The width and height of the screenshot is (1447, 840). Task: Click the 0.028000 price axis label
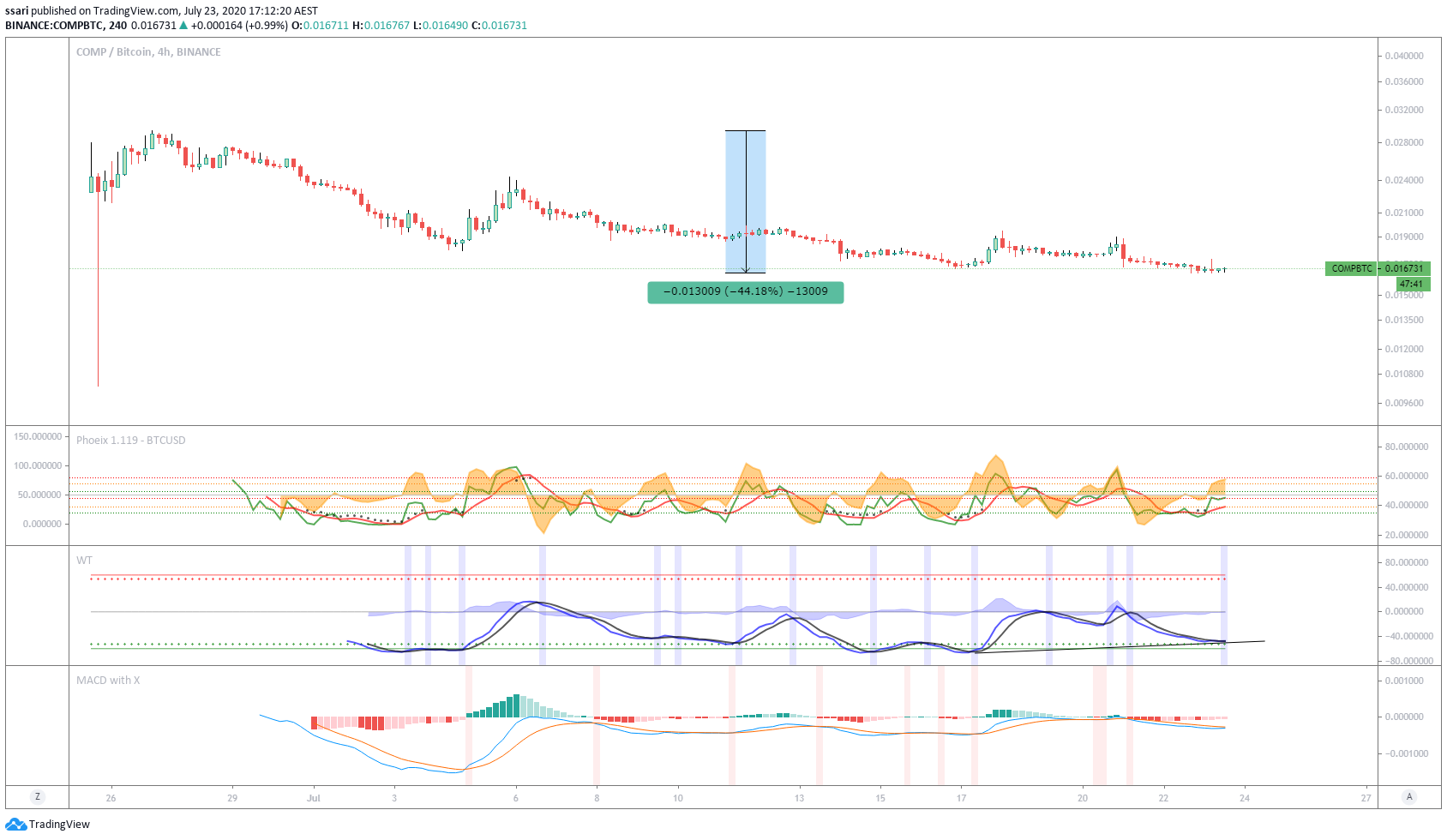tap(1404, 143)
